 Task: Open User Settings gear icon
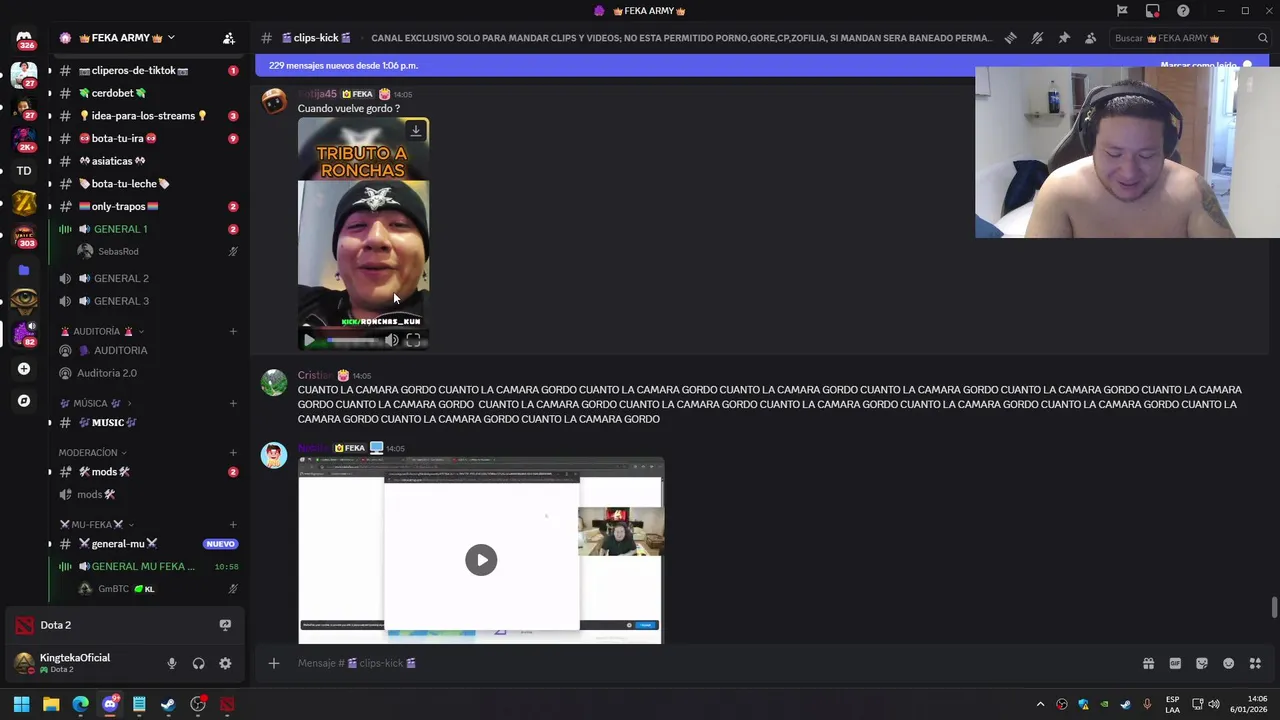[x=225, y=663]
